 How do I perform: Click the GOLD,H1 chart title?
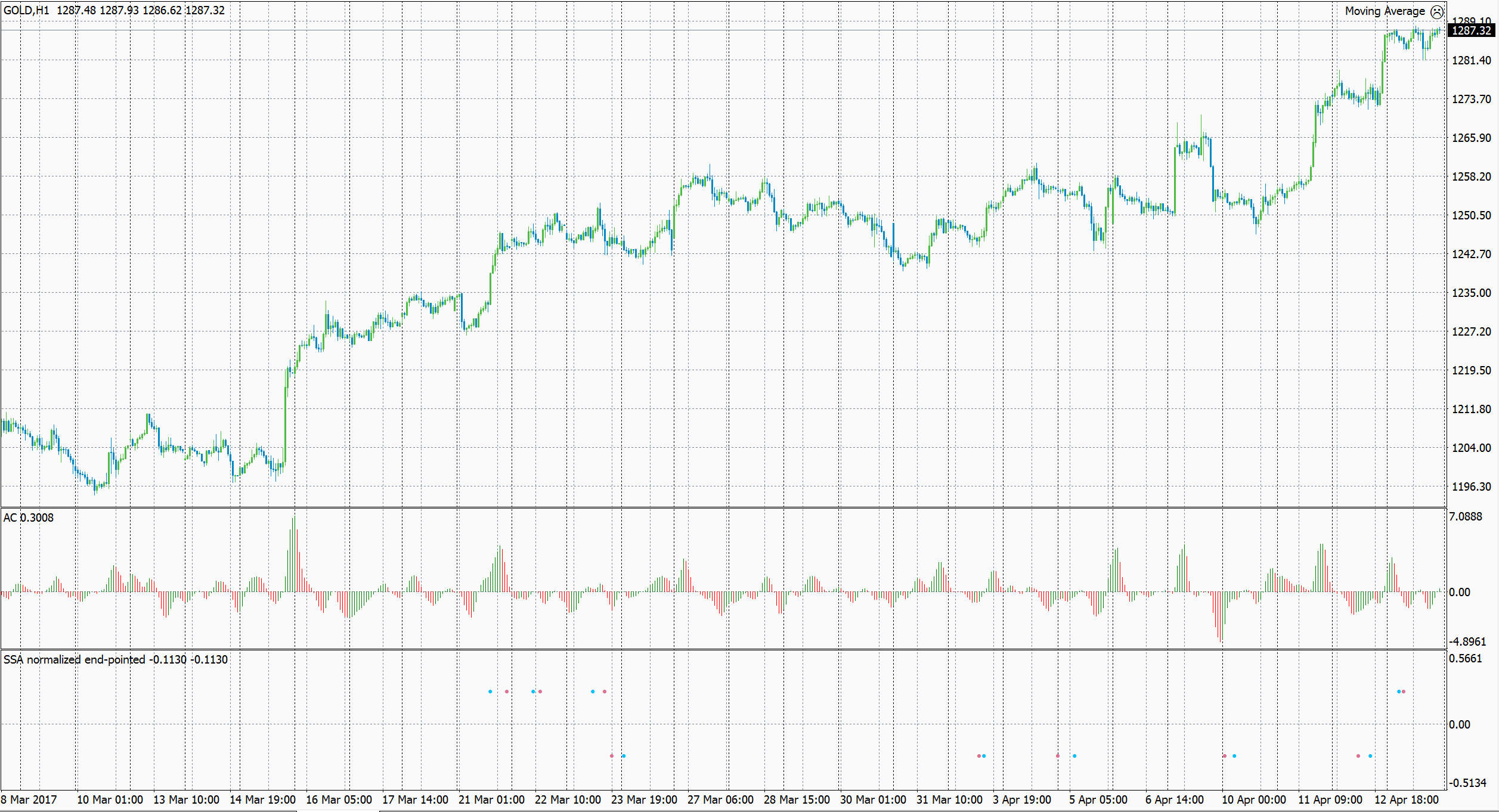(26, 10)
